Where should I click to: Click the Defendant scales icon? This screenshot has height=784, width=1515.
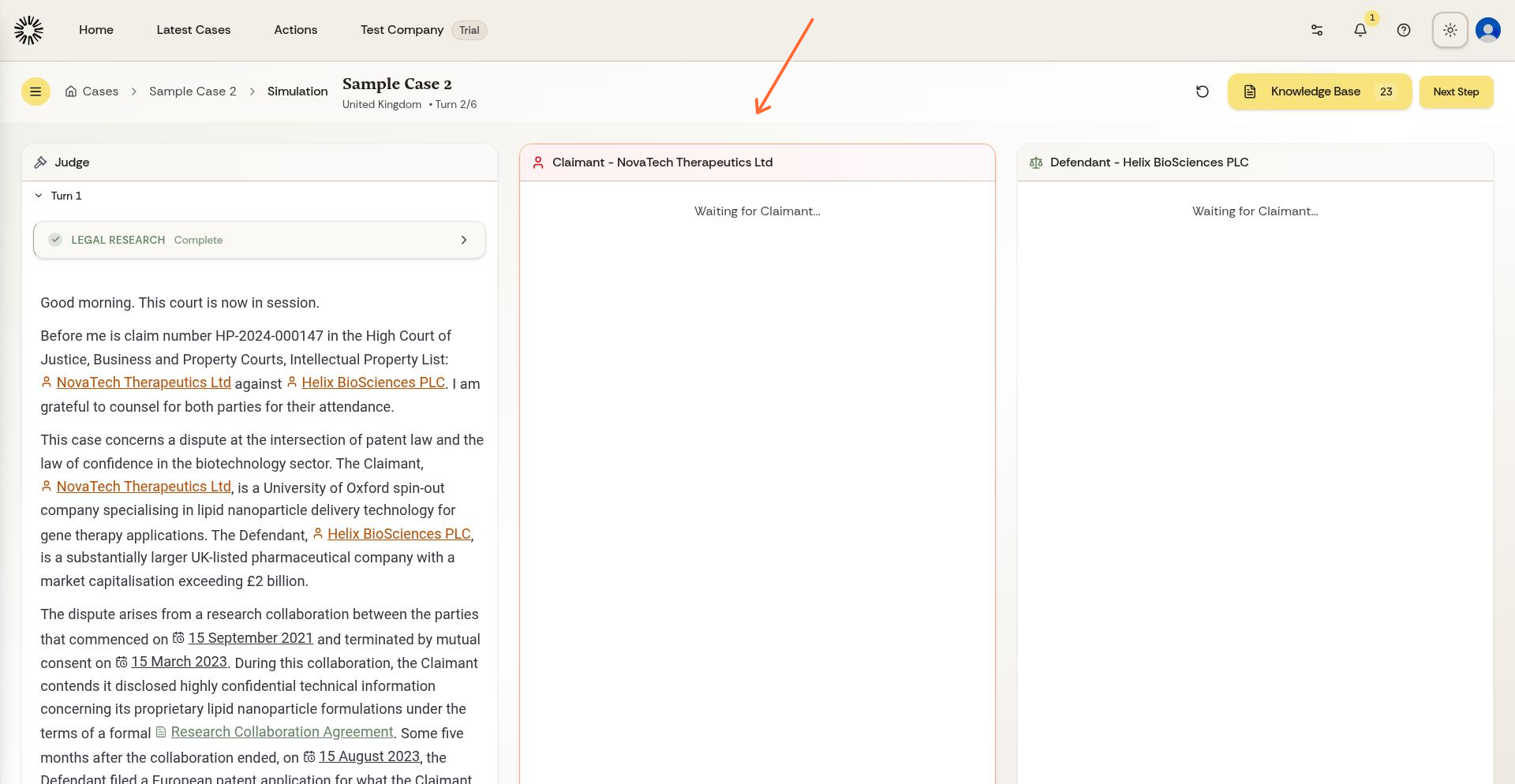point(1036,162)
